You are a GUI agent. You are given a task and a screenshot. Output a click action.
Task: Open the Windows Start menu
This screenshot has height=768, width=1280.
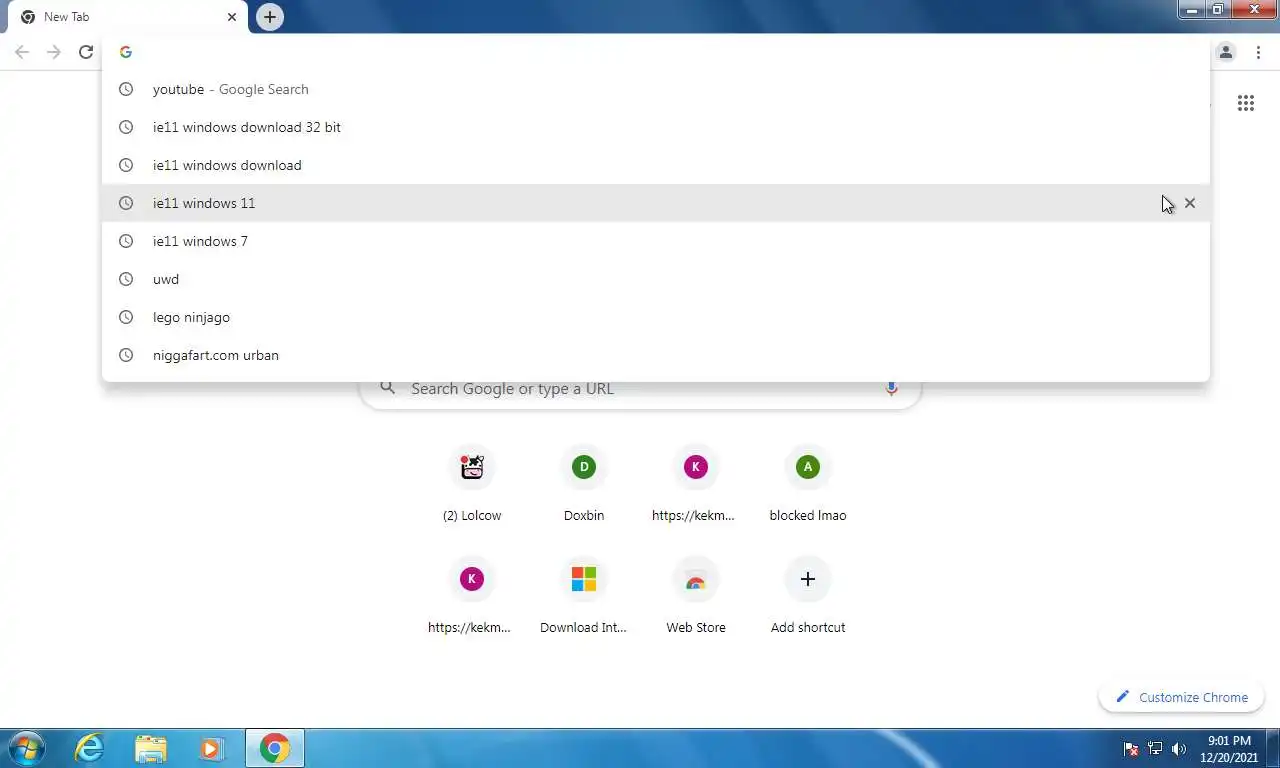(26, 748)
